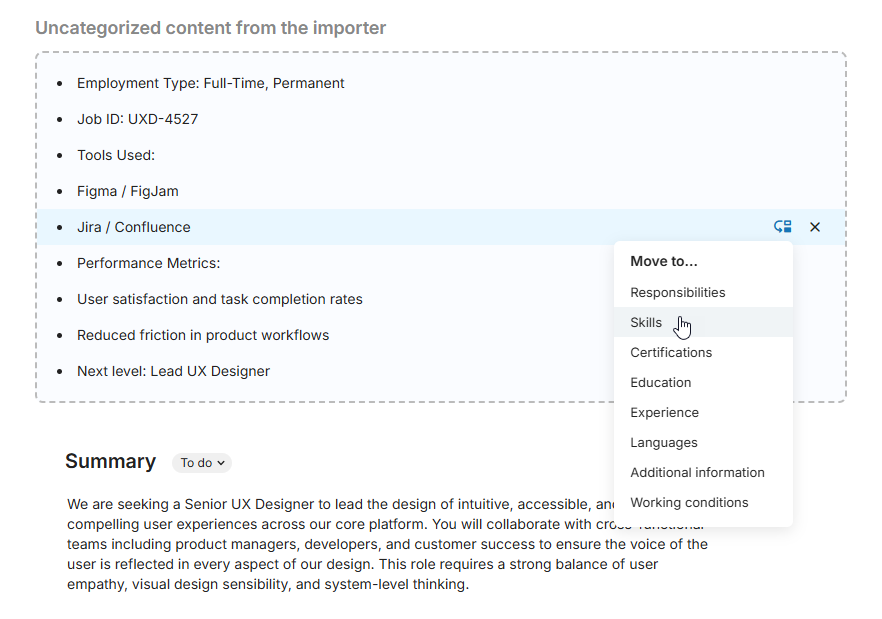
Task: Select Working conditions in the Move to menu
Action: [689, 502]
